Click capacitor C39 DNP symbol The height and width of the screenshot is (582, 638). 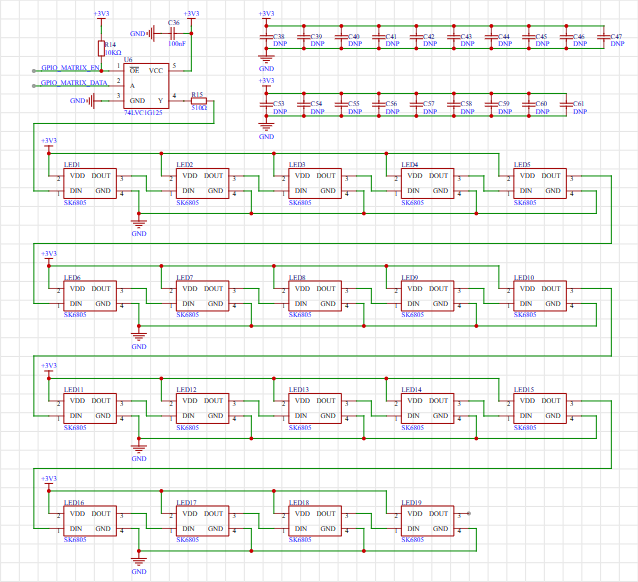tap(304, 37)
